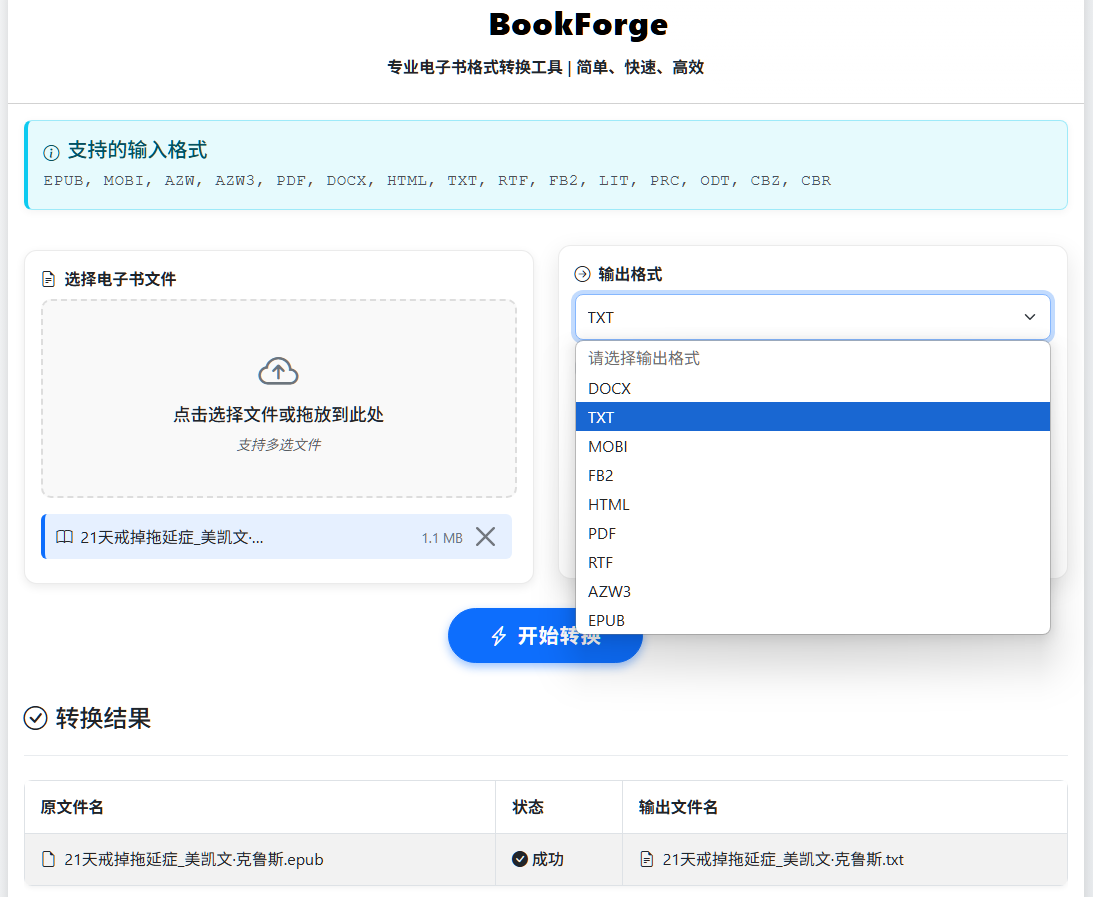Screen dimensions: 1093x897
Task: Pick MOBI from the dropdown options
Action: click(608, 446)
